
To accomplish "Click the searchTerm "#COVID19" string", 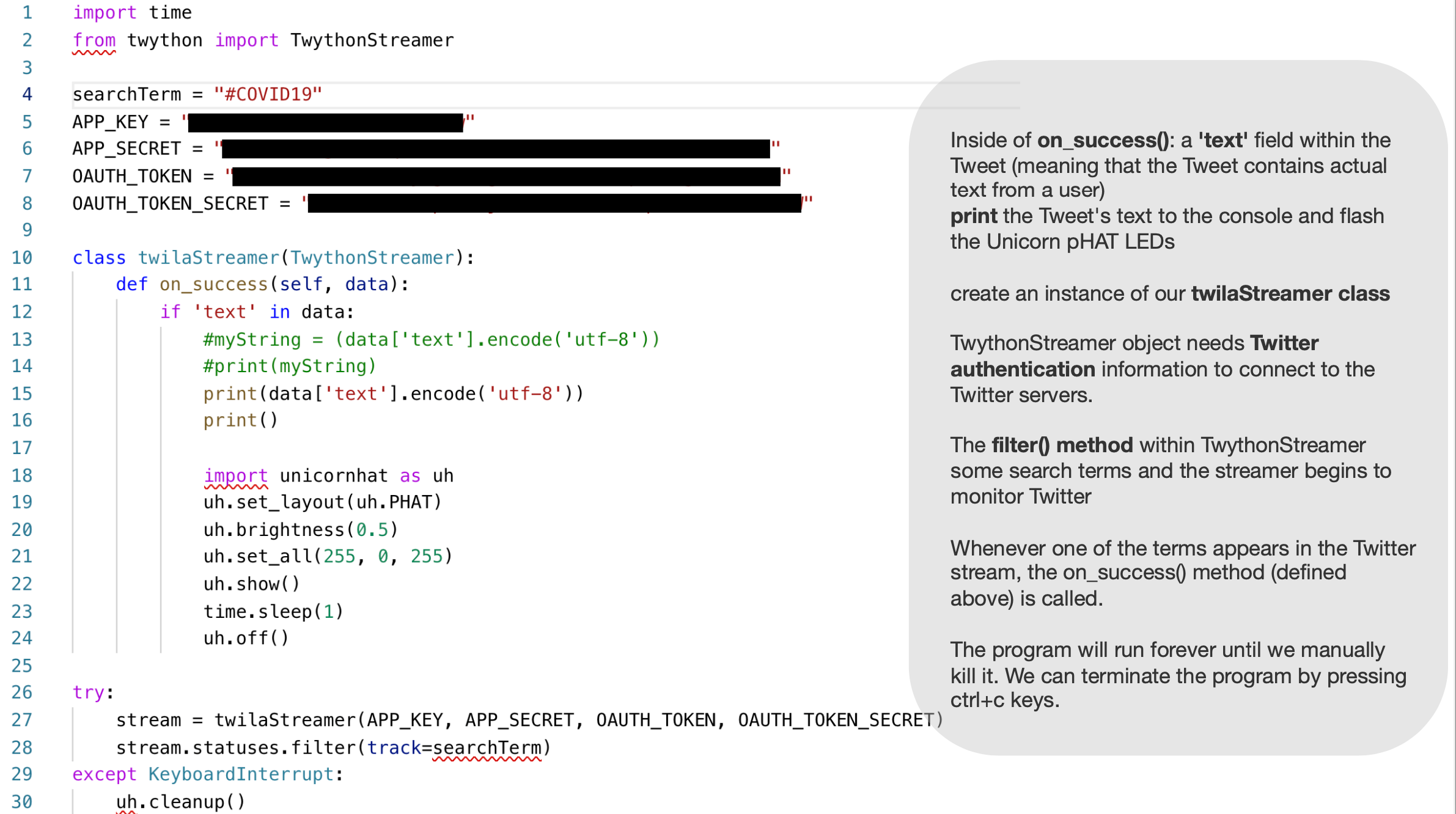I will tap(268, 95).
